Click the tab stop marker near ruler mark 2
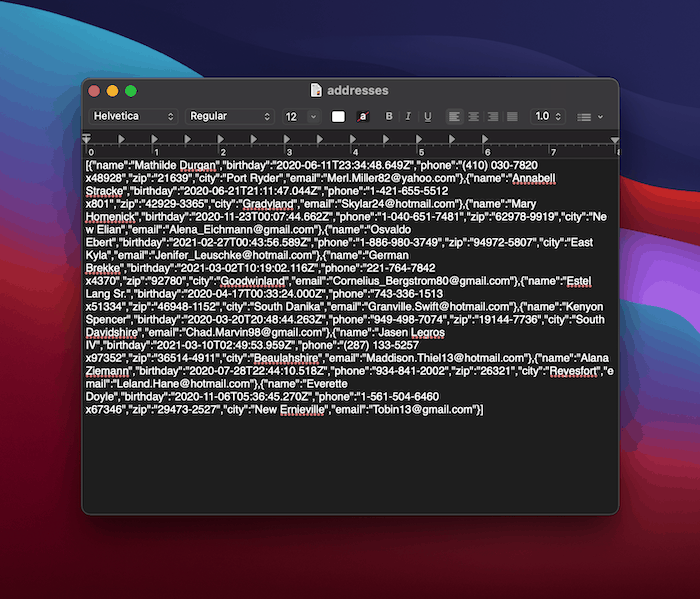Image resolution: width=700 pixels, height=599 pixels. point(221,139)
